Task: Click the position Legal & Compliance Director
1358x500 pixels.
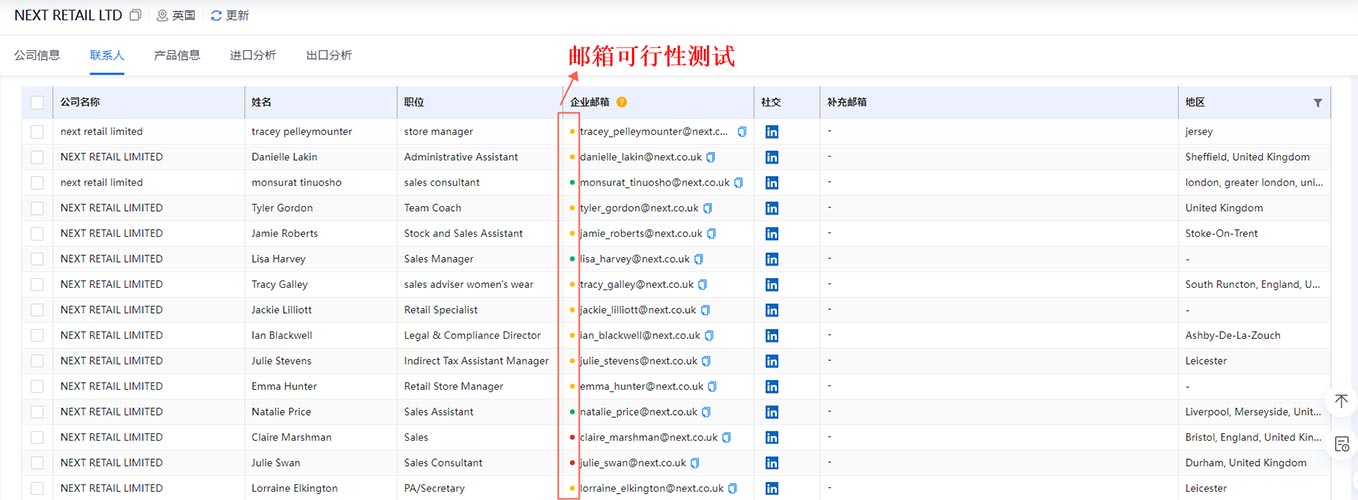Action: pos(472,335)
